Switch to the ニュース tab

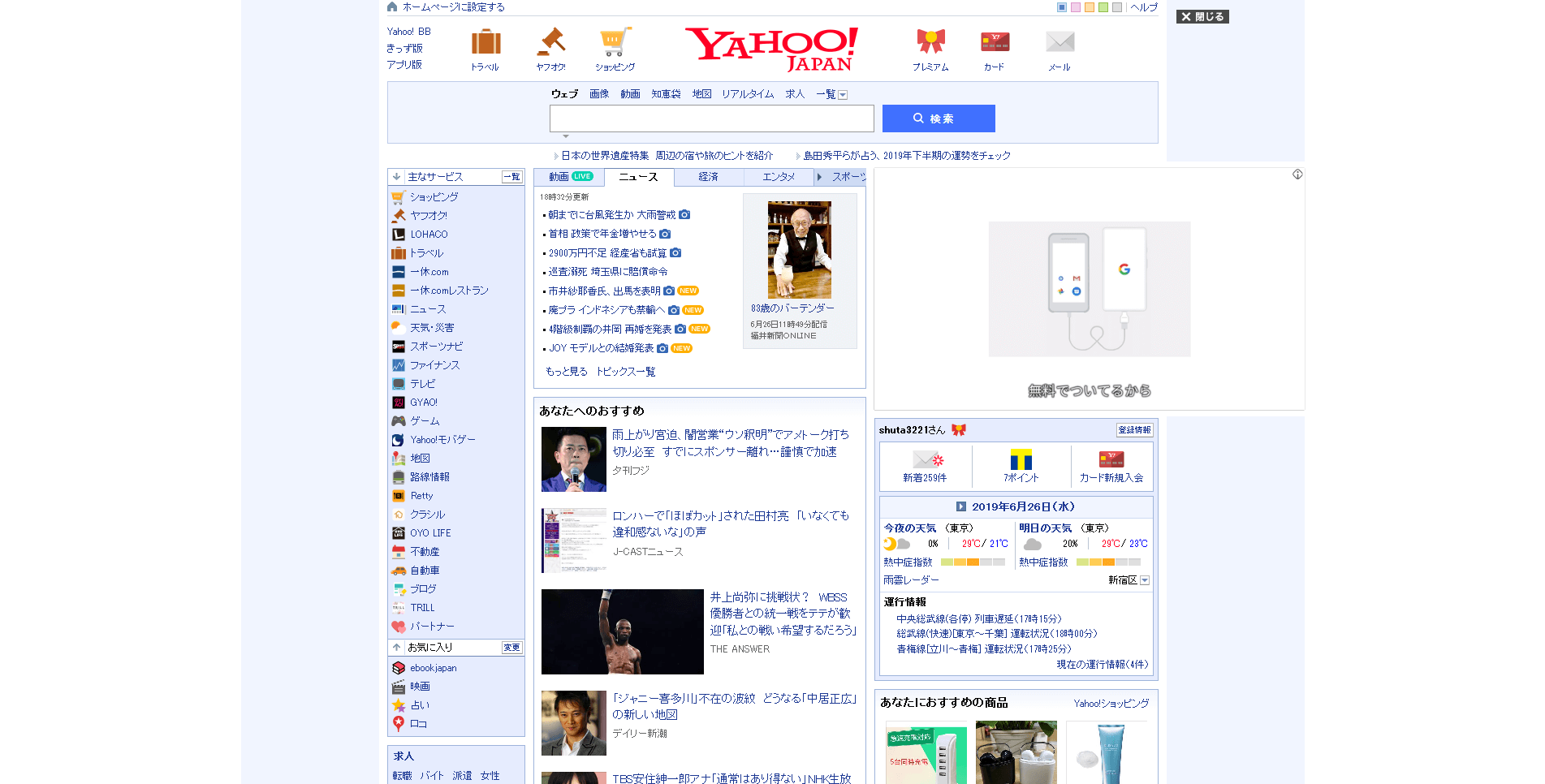pos(638,176)
